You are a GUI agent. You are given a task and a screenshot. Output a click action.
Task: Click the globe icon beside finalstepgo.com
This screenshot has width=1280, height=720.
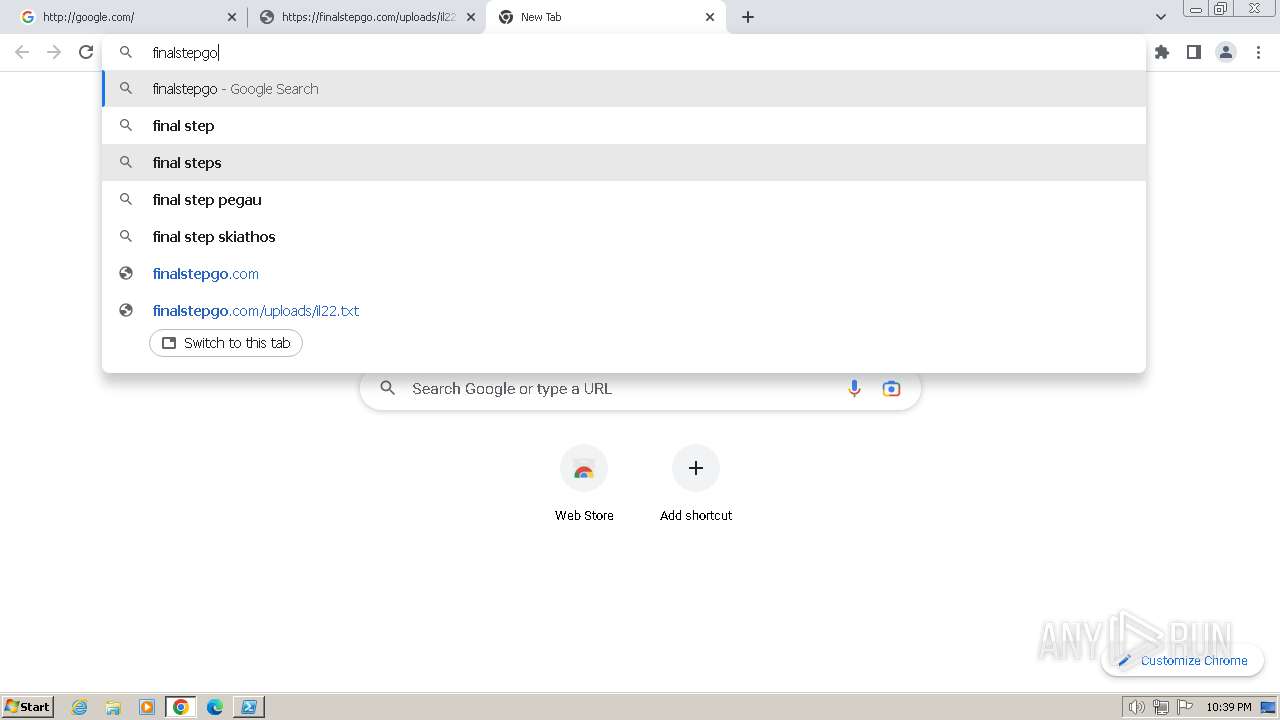click(126, 274)
